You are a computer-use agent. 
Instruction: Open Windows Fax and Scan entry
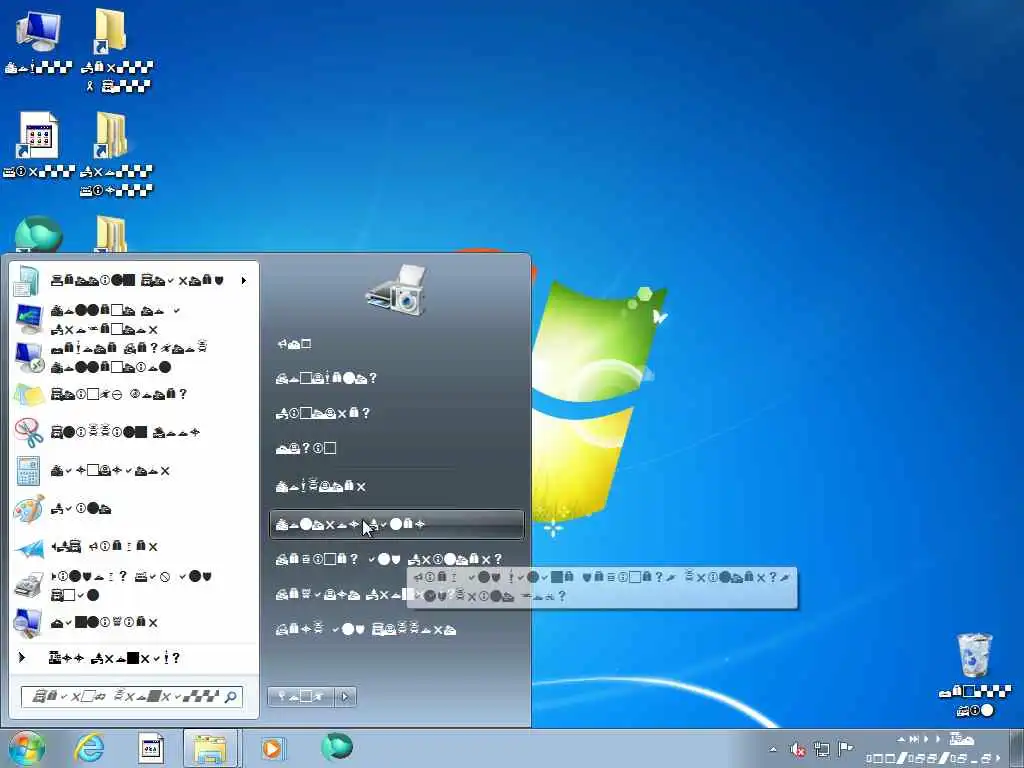pos(134,585)
